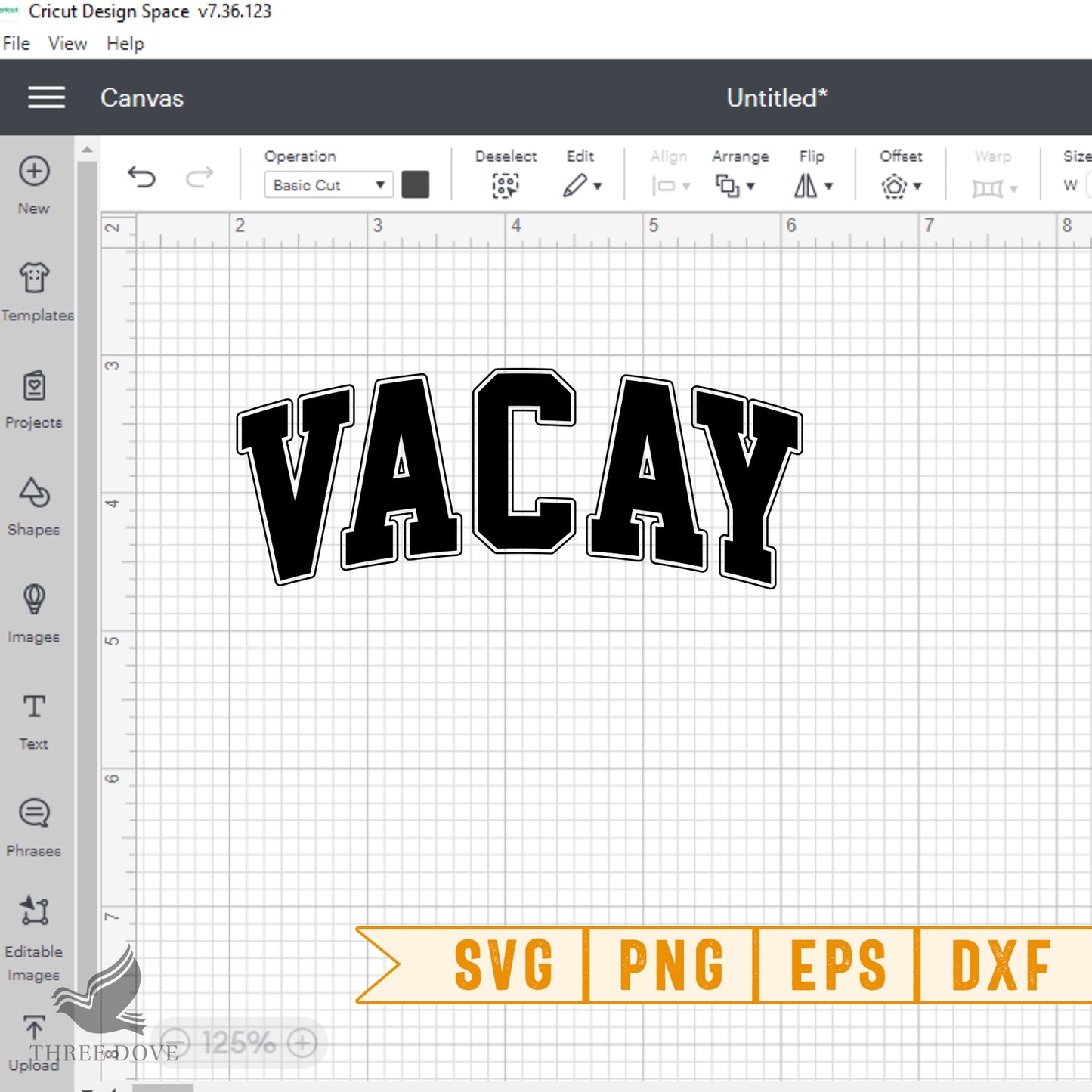Open the View menu
Viewport: 1092px width, 1092px height.
coord(67,44)
